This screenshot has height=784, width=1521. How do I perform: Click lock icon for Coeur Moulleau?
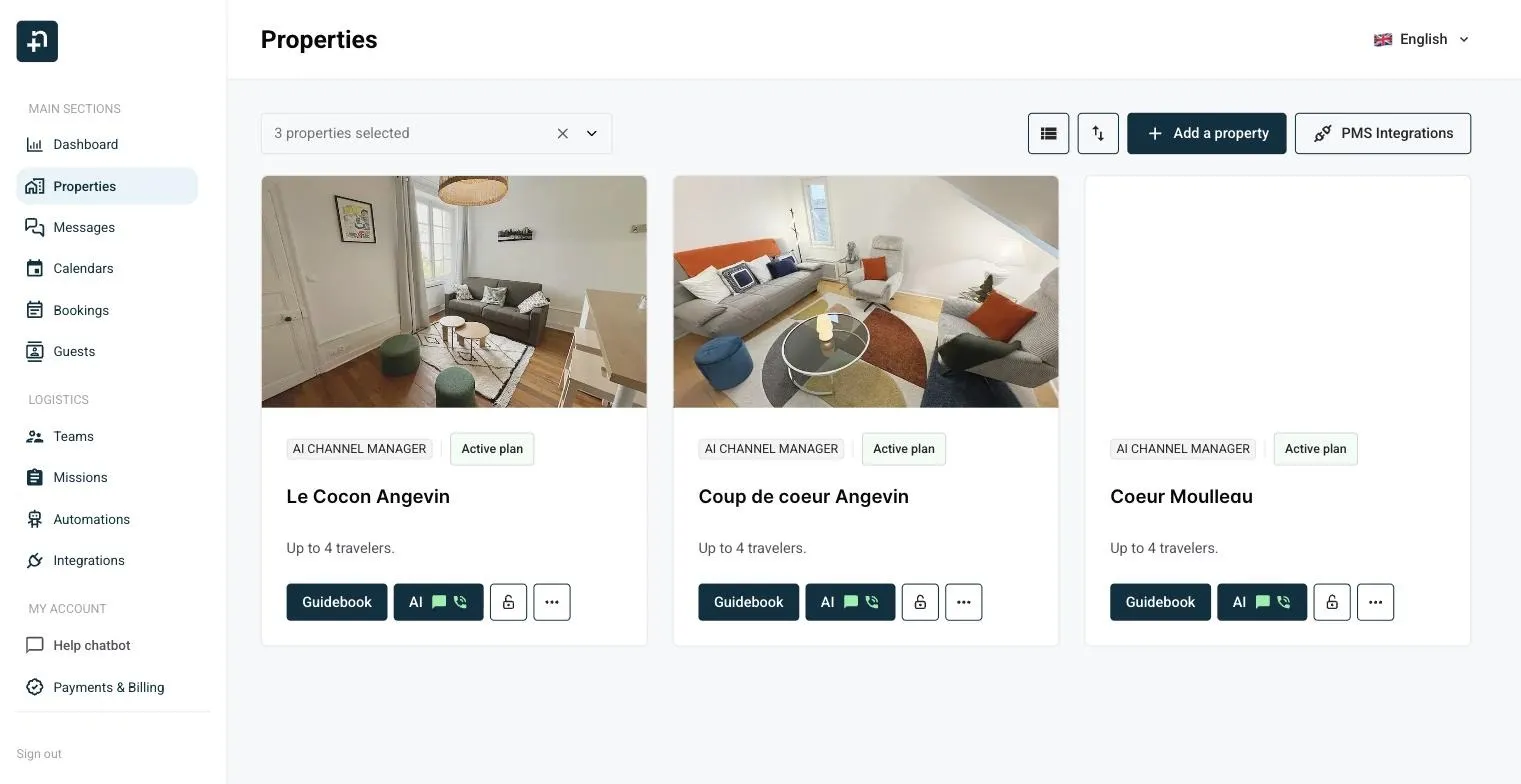1332,602
